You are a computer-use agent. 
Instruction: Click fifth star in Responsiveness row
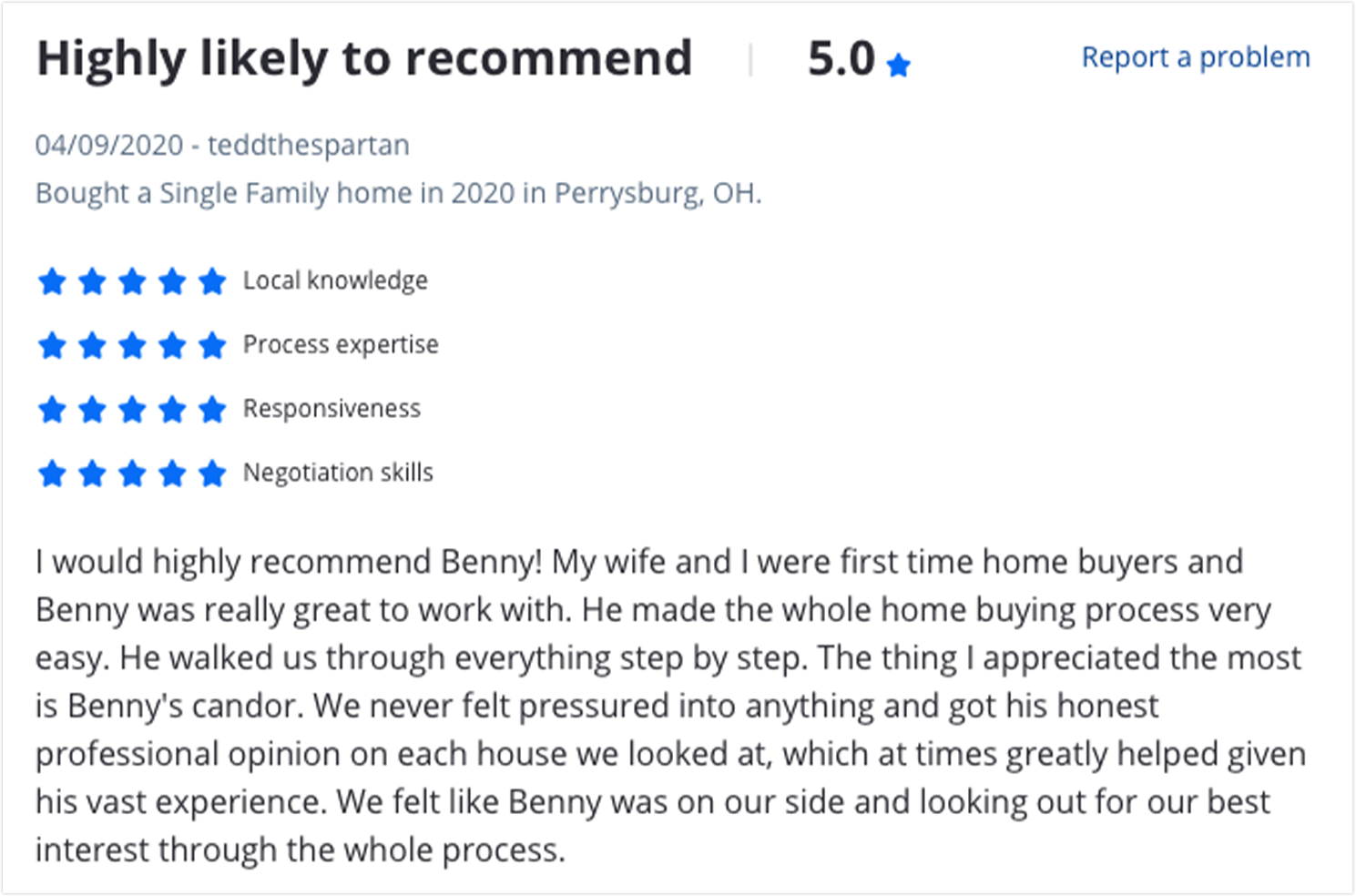(x=212, y=409)
